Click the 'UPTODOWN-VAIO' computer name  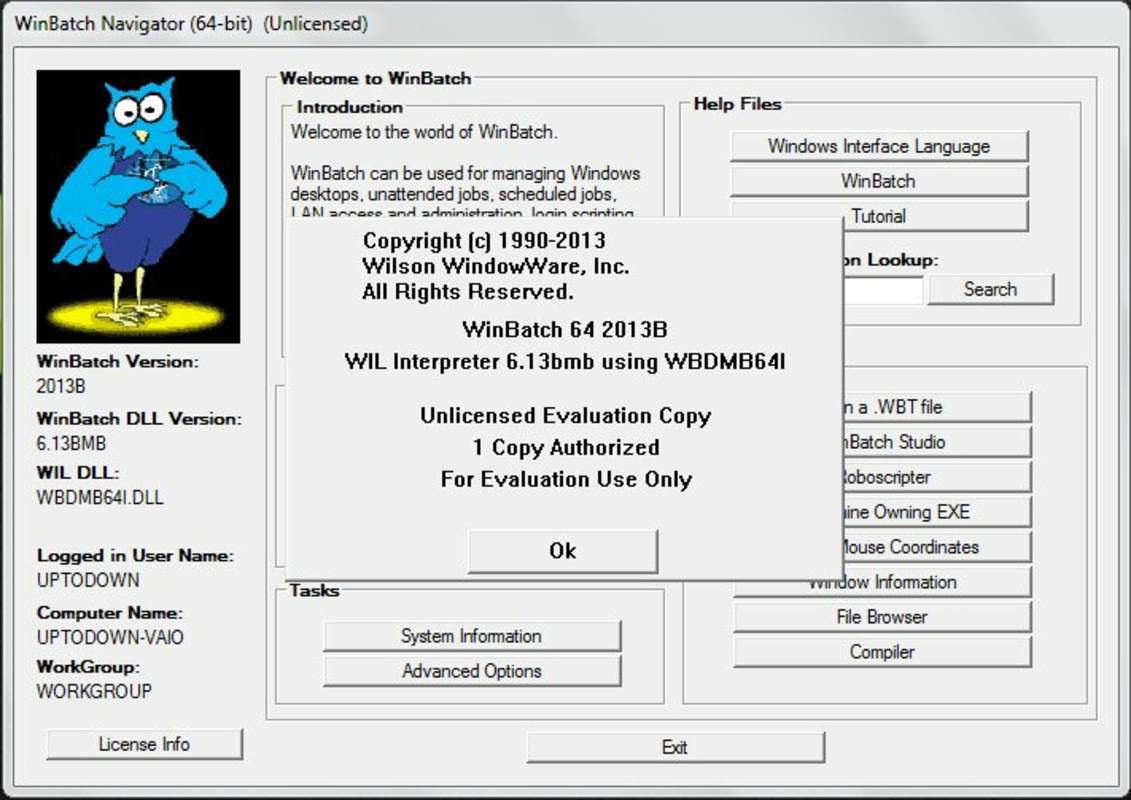coord(110,638)
